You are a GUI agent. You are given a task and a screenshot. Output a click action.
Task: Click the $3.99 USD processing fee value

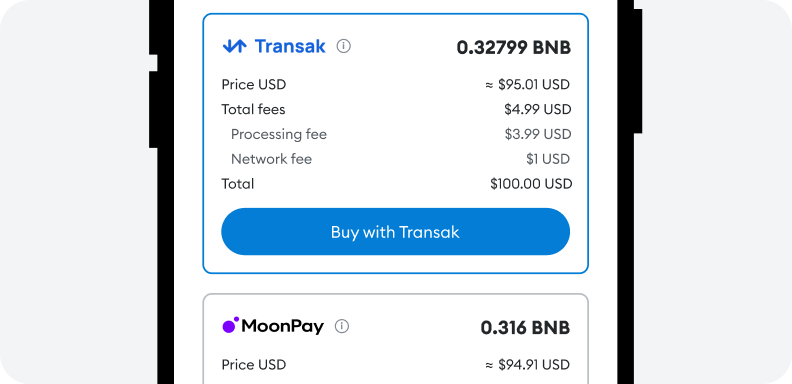point(538,134)
